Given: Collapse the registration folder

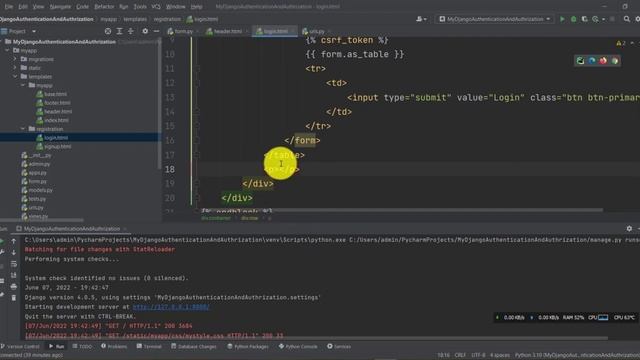Looking at the screenshot, I should [x=23, y=129].
